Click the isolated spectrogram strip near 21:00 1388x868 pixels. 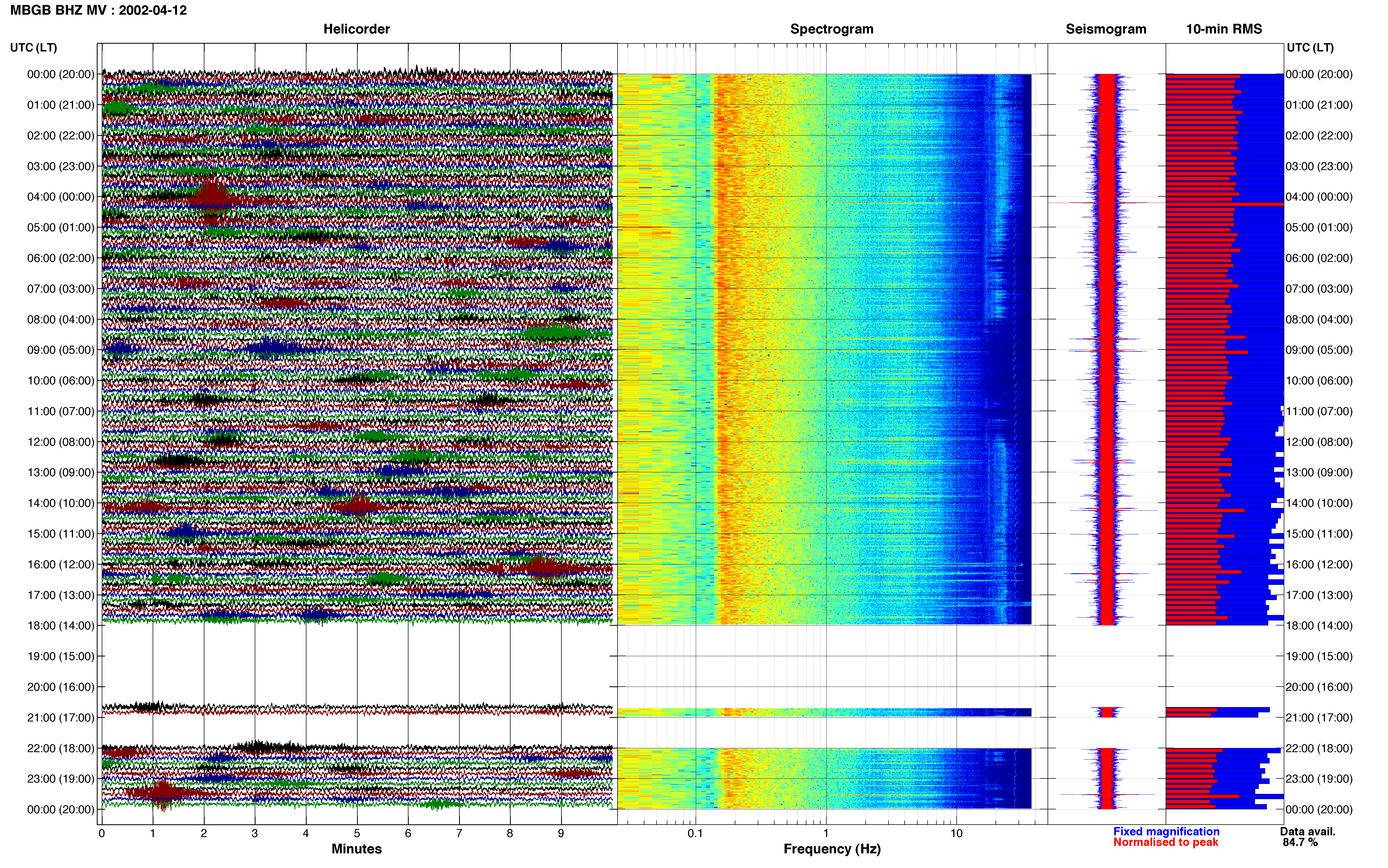(824, 712)
